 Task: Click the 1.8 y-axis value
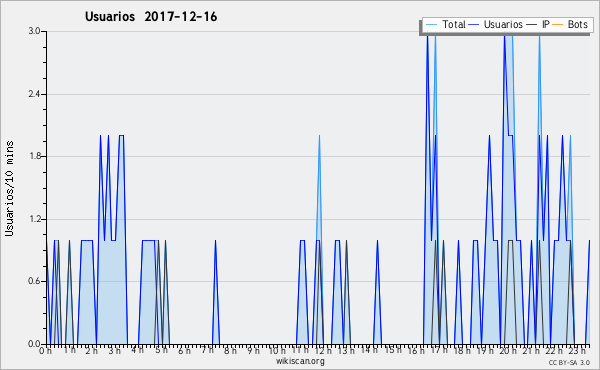(x=34, y=156)
